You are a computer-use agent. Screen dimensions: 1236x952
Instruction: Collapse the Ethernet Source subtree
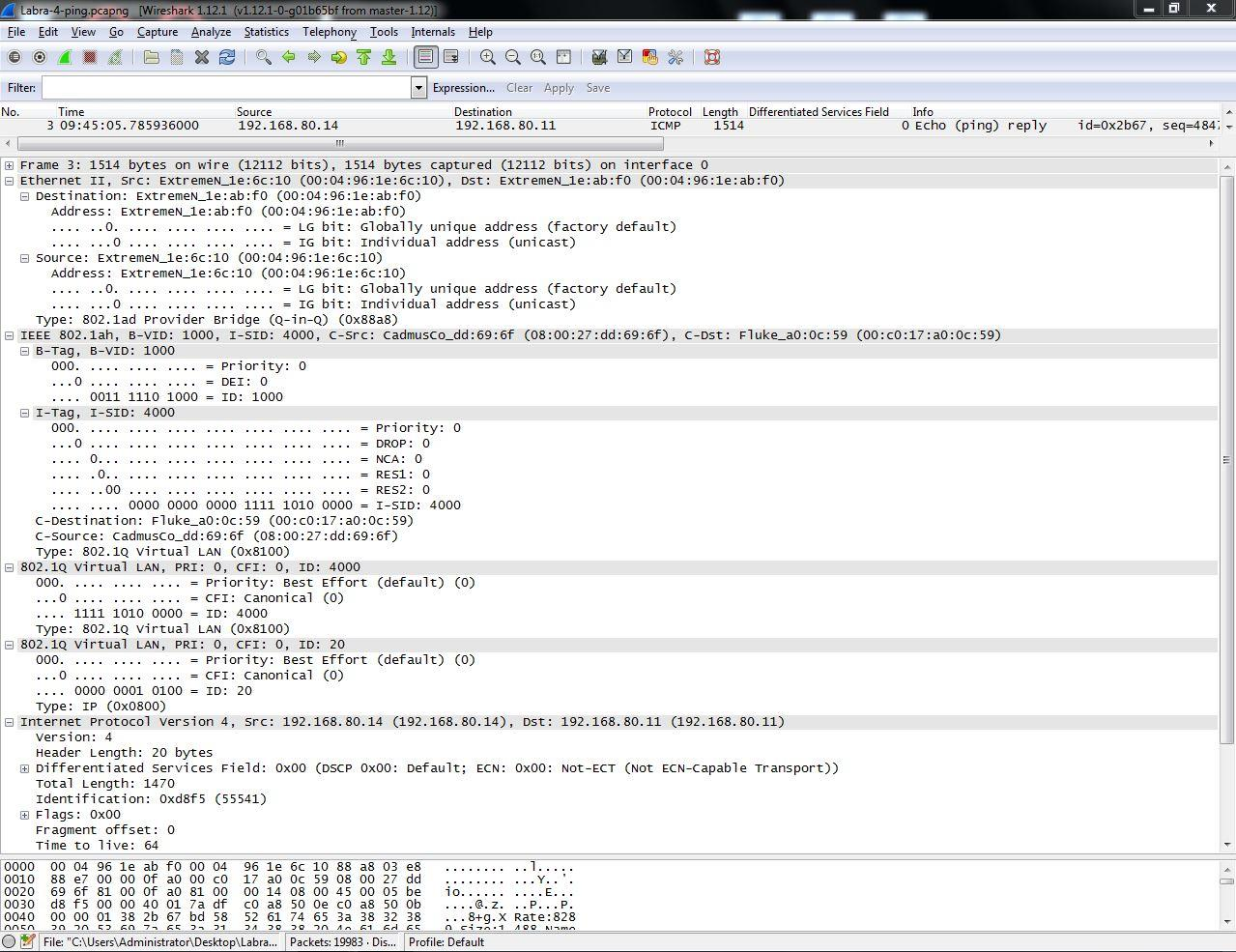tap(25, 258)
